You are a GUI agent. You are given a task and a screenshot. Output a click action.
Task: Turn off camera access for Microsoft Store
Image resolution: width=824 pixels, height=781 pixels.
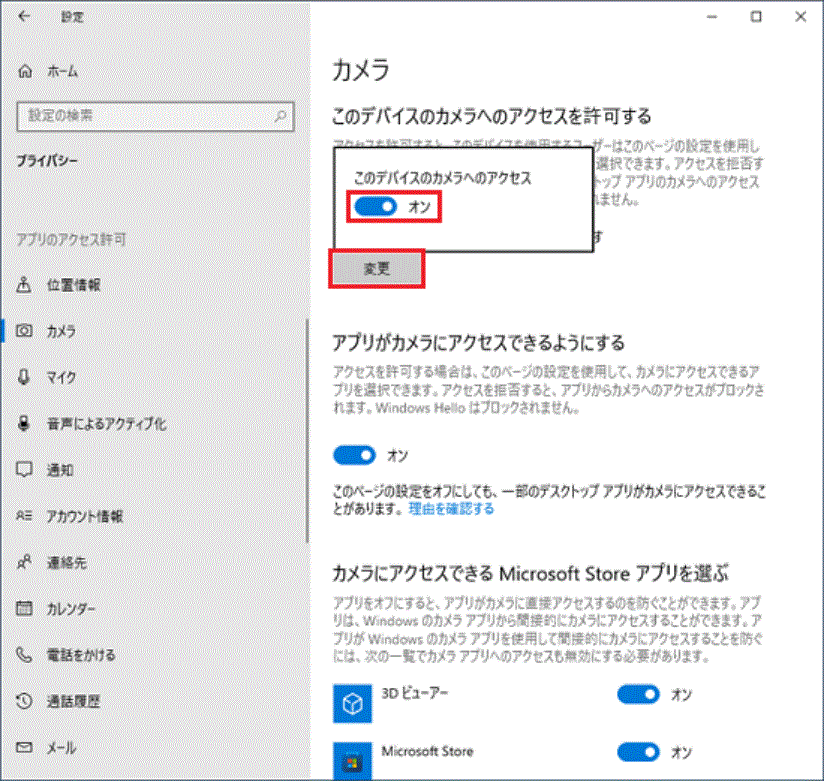click(638, 752)
